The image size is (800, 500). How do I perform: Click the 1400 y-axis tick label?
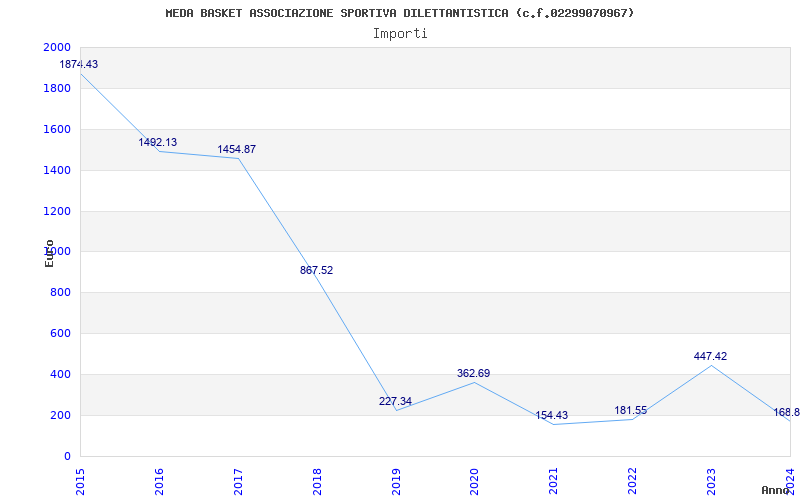click(57, 170)
